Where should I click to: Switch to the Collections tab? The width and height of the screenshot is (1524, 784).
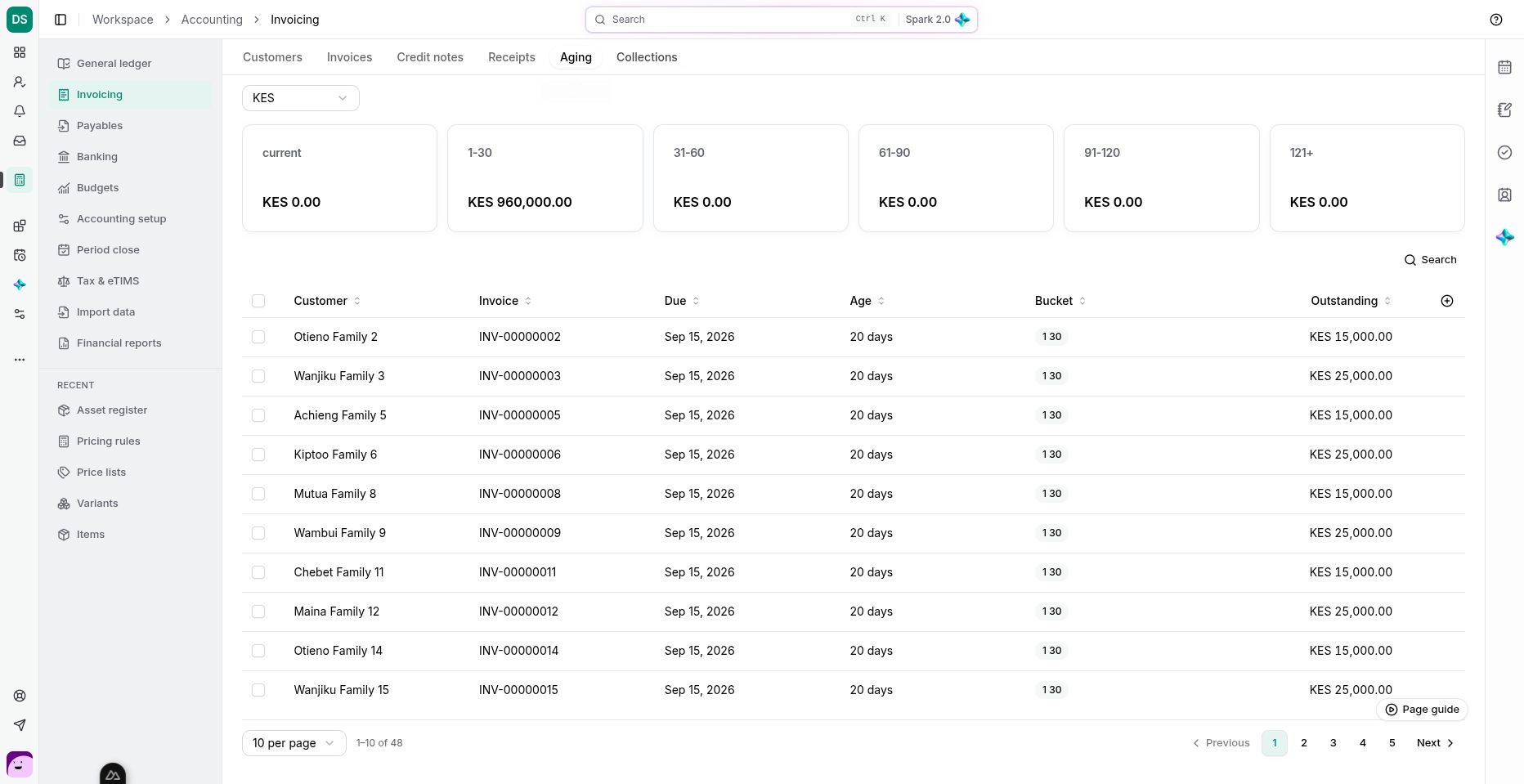click(x=647, y=57)
